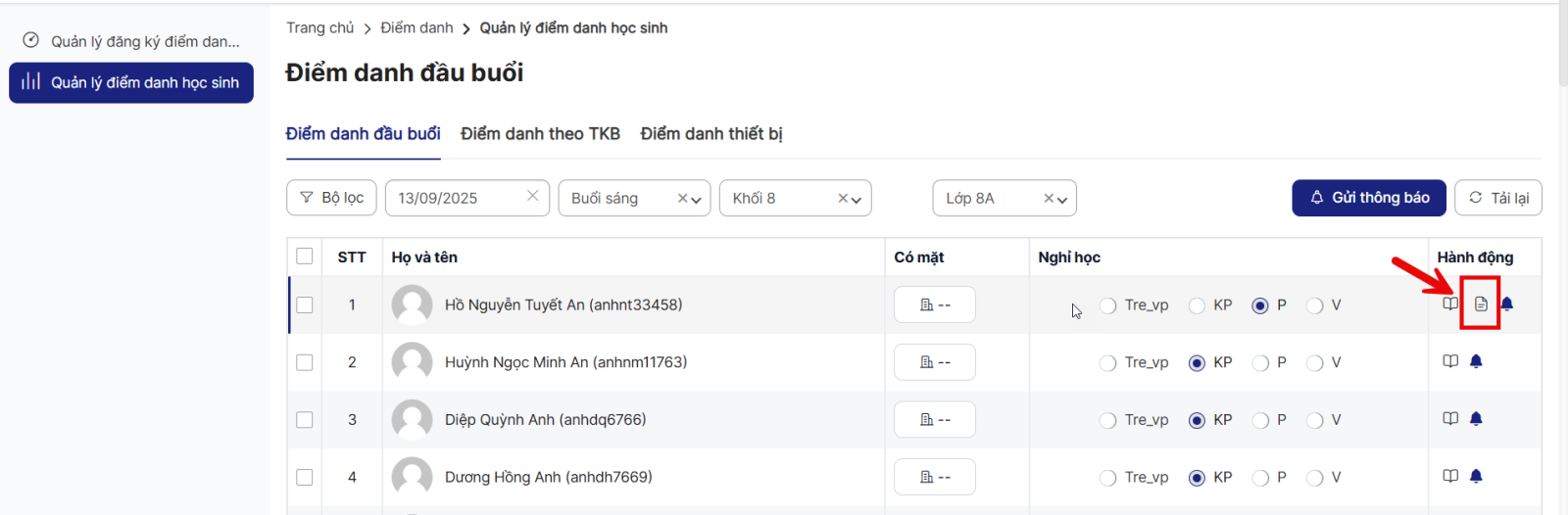This screenshot has width=1568, height=515.
Task: Click the bell icon for Diệp Quỳnh Anh
Action: pos(1476,419)
